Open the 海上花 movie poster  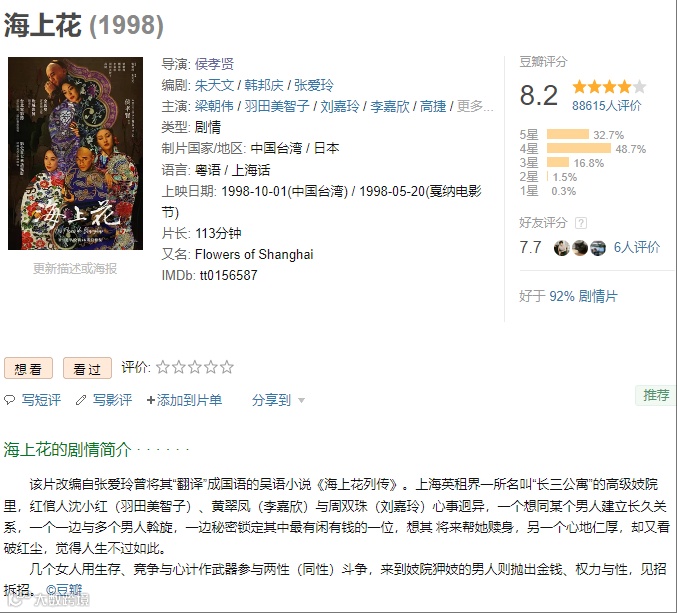coord(76,153)
